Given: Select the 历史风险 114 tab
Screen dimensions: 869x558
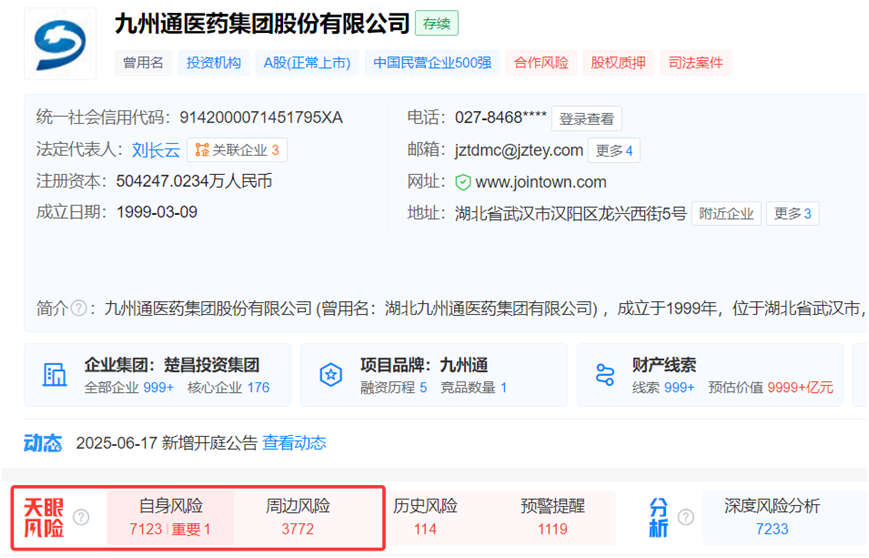Looking at the screenshot, I should click(425, 518).
